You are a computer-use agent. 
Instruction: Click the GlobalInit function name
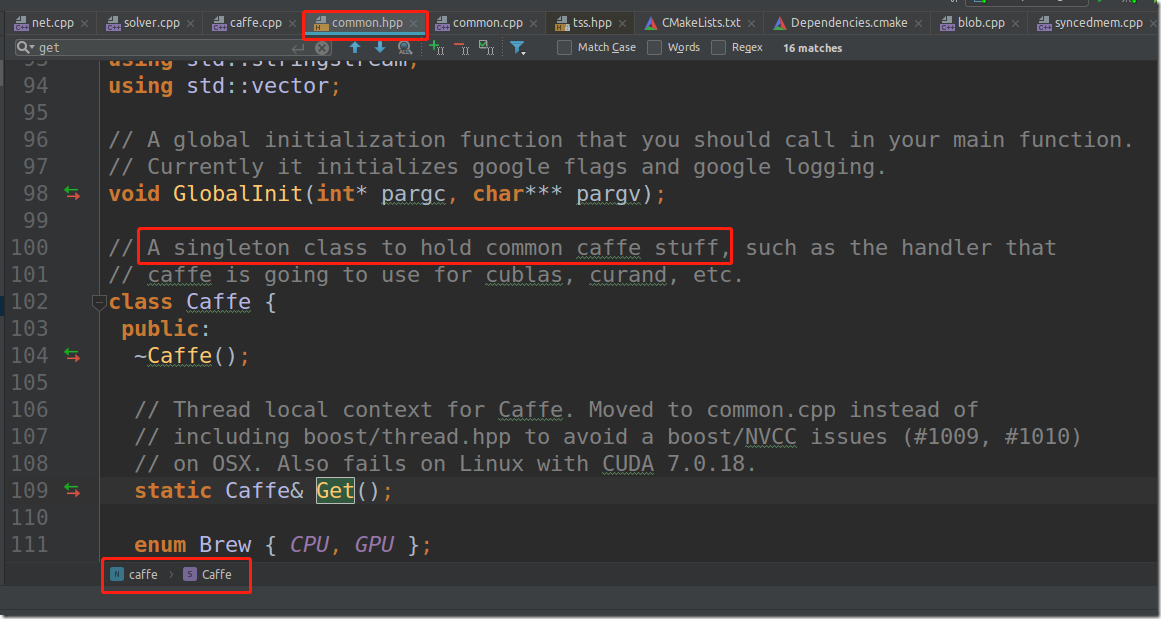[x=238, y=193]
